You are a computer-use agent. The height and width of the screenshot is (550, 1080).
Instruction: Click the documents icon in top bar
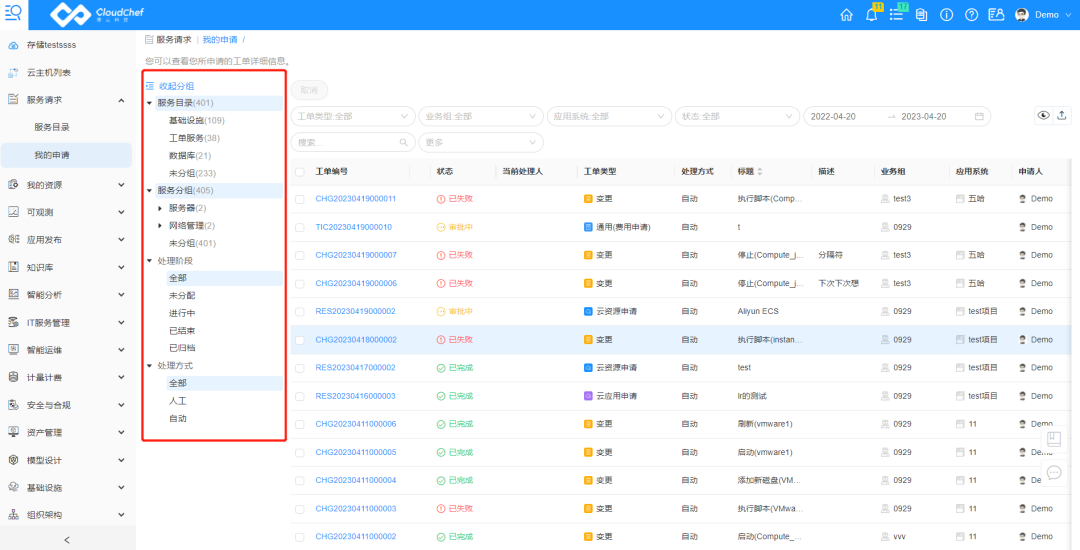click(922, 15)
